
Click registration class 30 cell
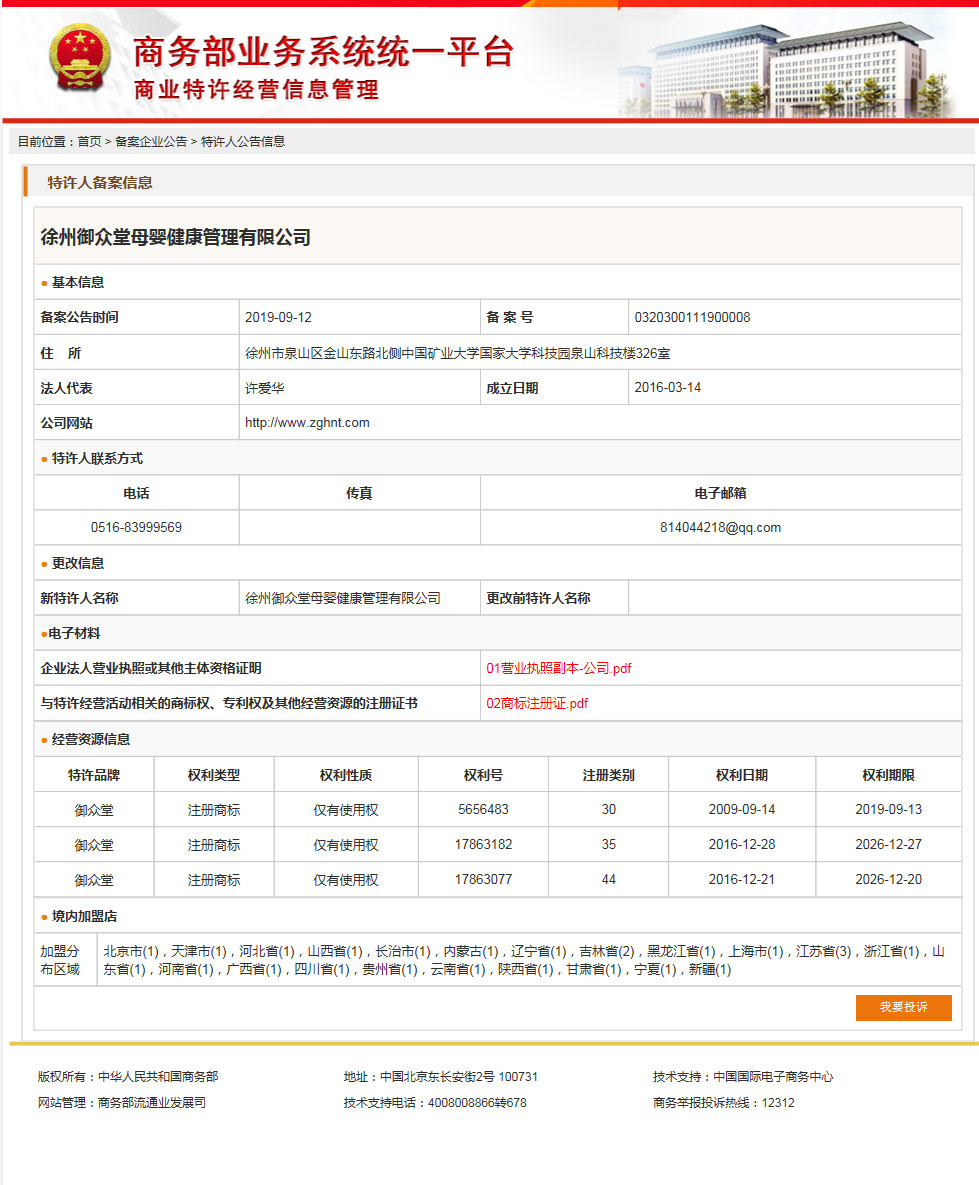pyautogui.click(x=609, y=809)
